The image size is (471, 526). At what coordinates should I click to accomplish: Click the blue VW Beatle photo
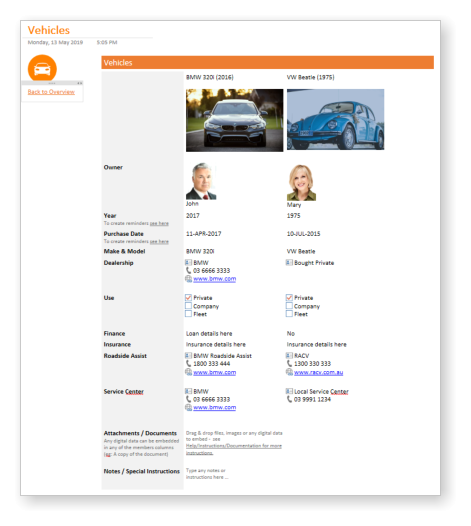(335, 119)
